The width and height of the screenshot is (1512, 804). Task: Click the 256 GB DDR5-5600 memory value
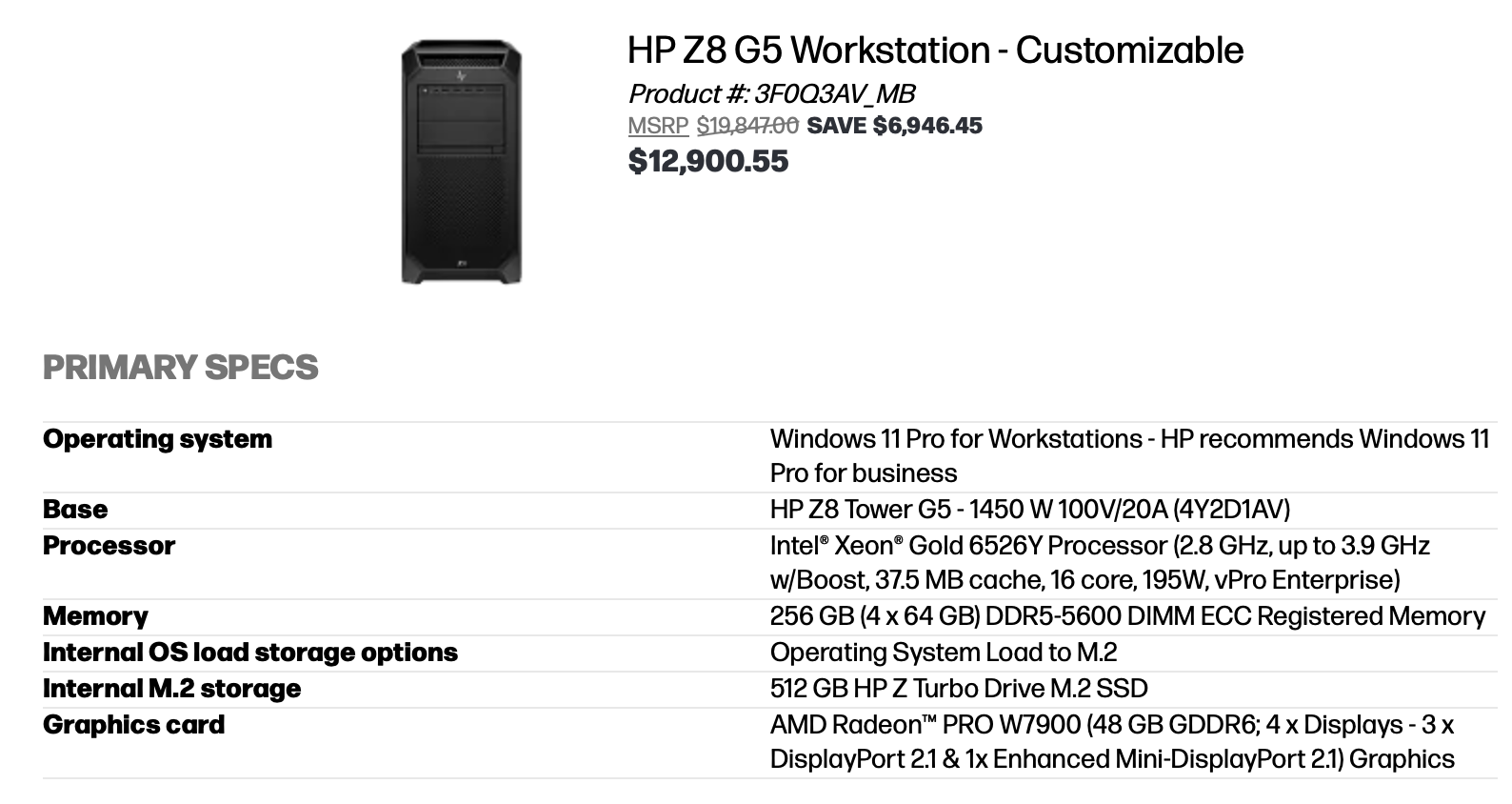point(1127,616)
